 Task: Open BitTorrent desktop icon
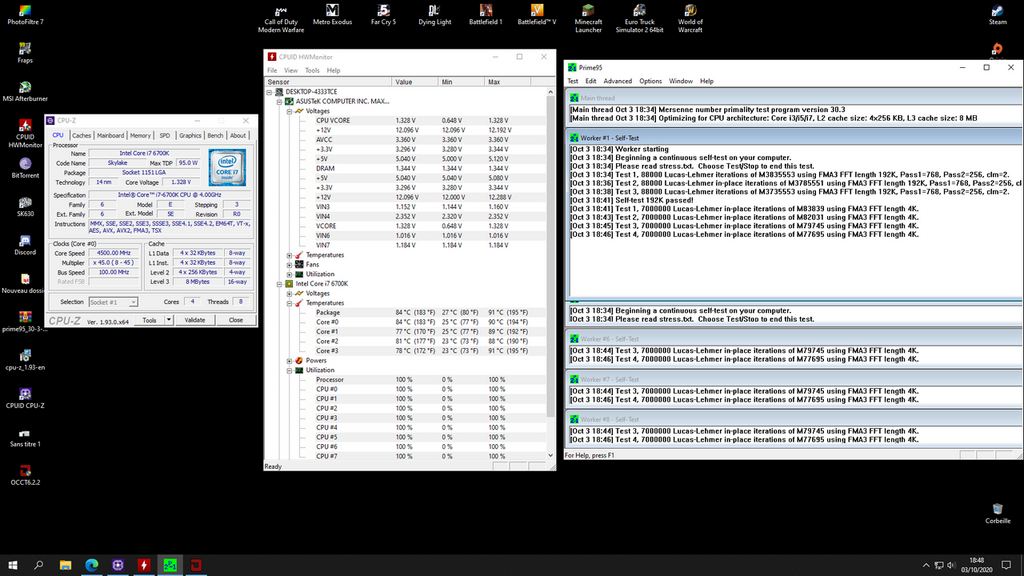point(25,168)
